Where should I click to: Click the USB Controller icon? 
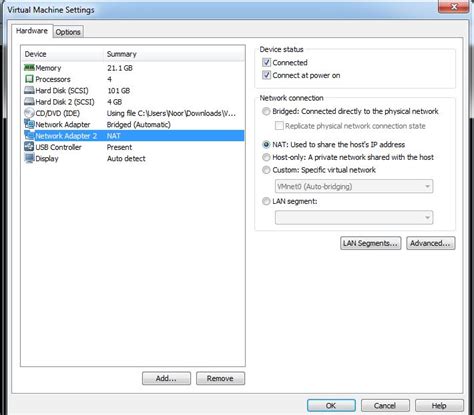tap(29, 147)
